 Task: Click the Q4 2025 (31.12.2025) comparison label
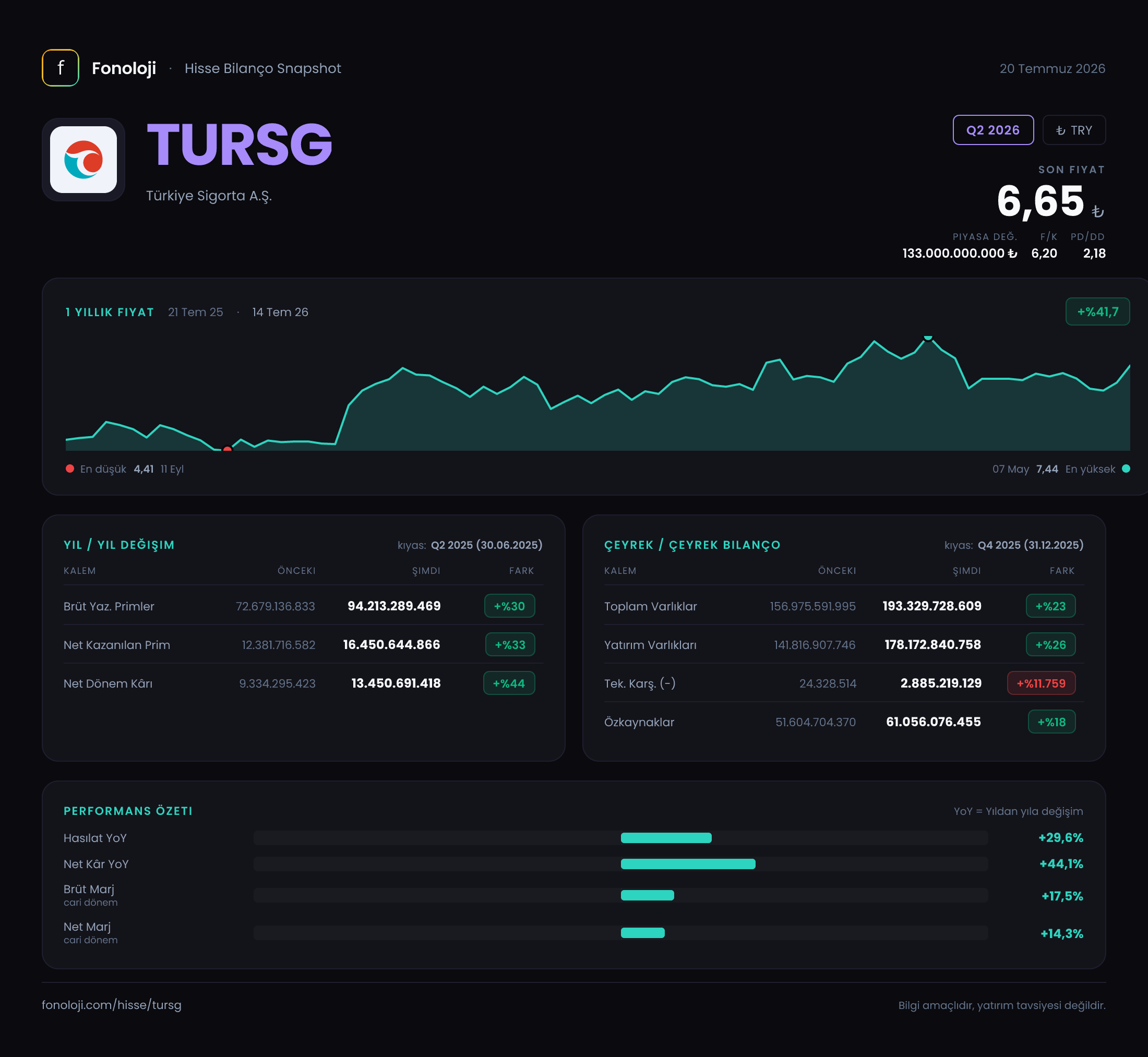pos(1030,545)
